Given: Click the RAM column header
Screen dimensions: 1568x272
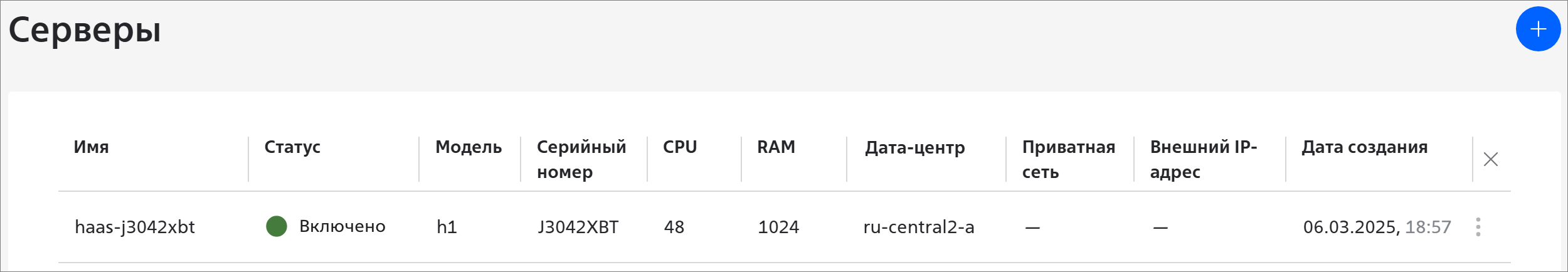Looking at the screenshot, I should tap(776, 147).
